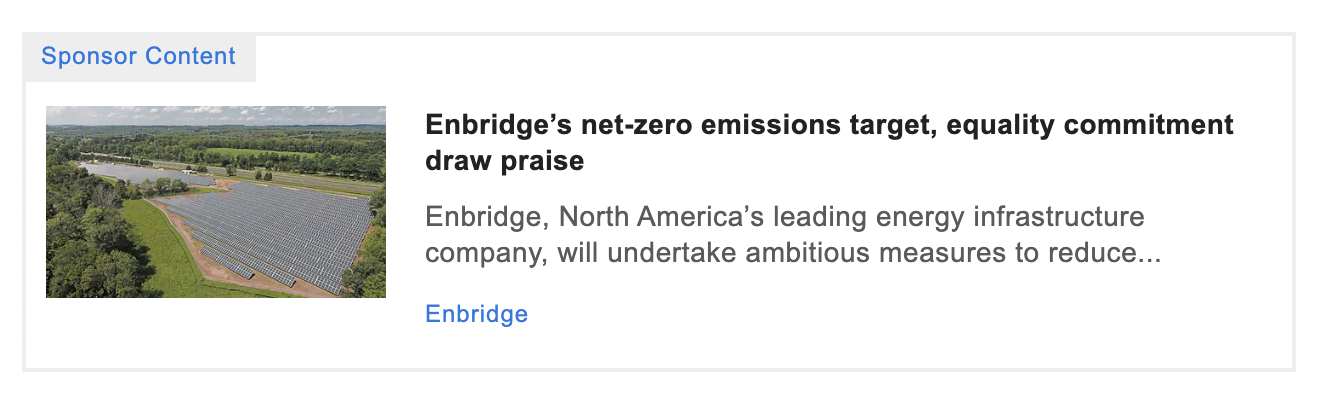Click "draw praise" on headline's second line
This screenshot has height=404, width=1334.
(x=504, y=161)
